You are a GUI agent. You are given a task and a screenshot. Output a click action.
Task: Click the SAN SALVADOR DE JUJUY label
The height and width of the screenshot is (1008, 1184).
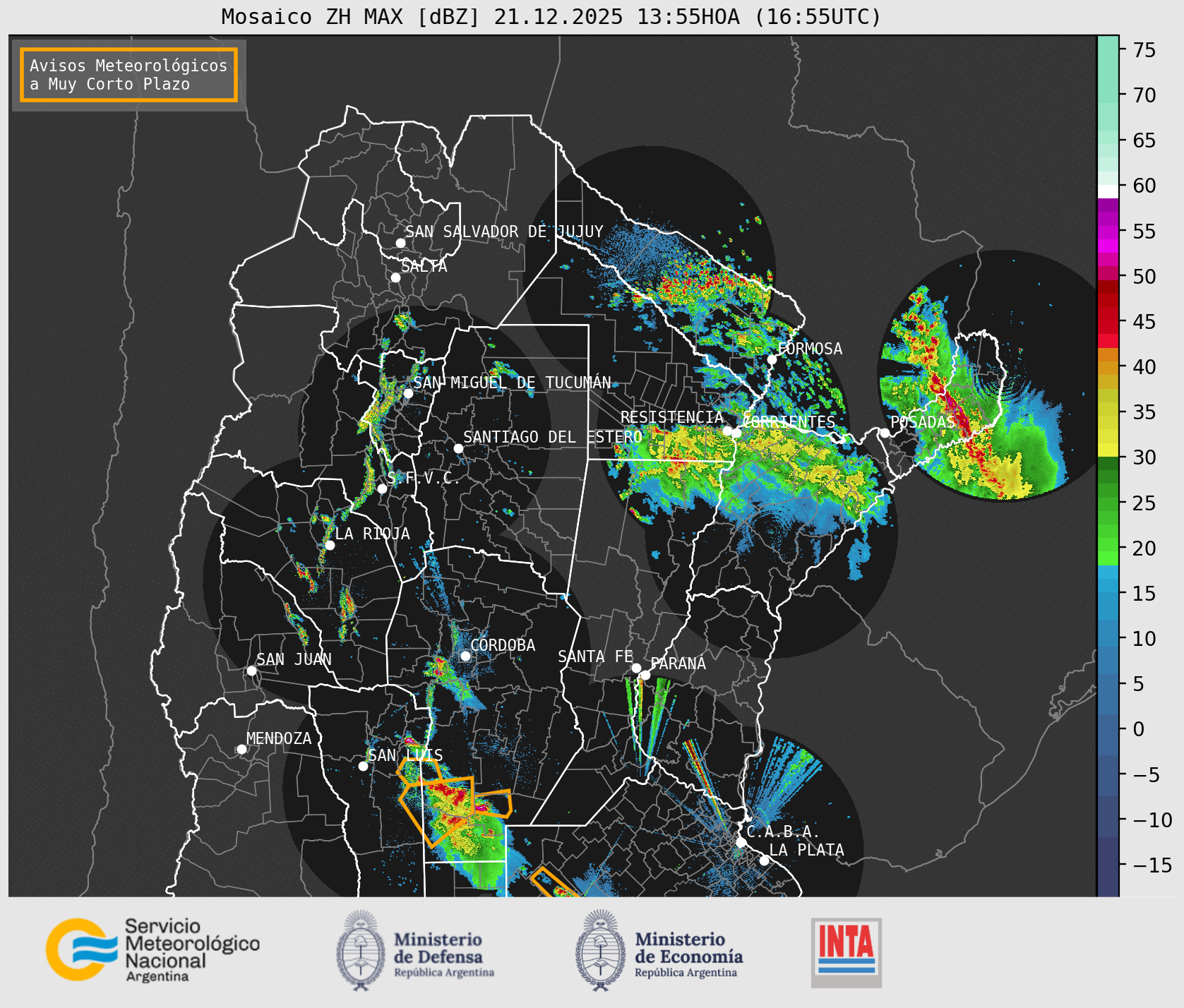[504, 232]
